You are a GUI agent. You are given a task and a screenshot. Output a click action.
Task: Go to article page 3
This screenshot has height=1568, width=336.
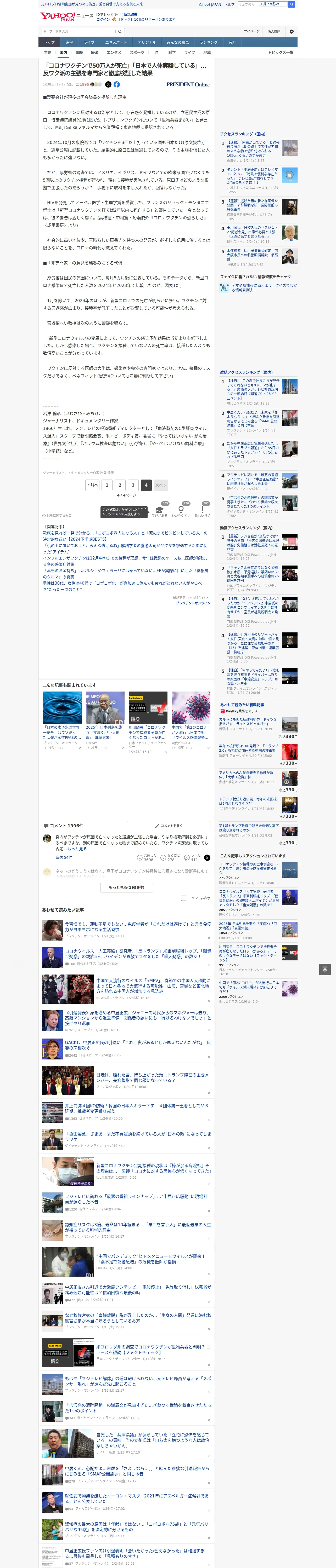[x=133, y=485]
